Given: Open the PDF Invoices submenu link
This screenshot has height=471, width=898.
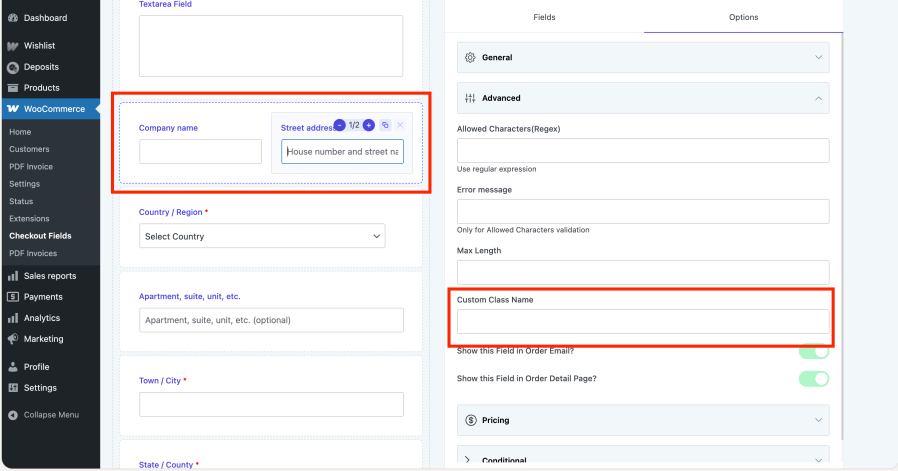Looking at the screenshot, I should click(x=33, y=253).
